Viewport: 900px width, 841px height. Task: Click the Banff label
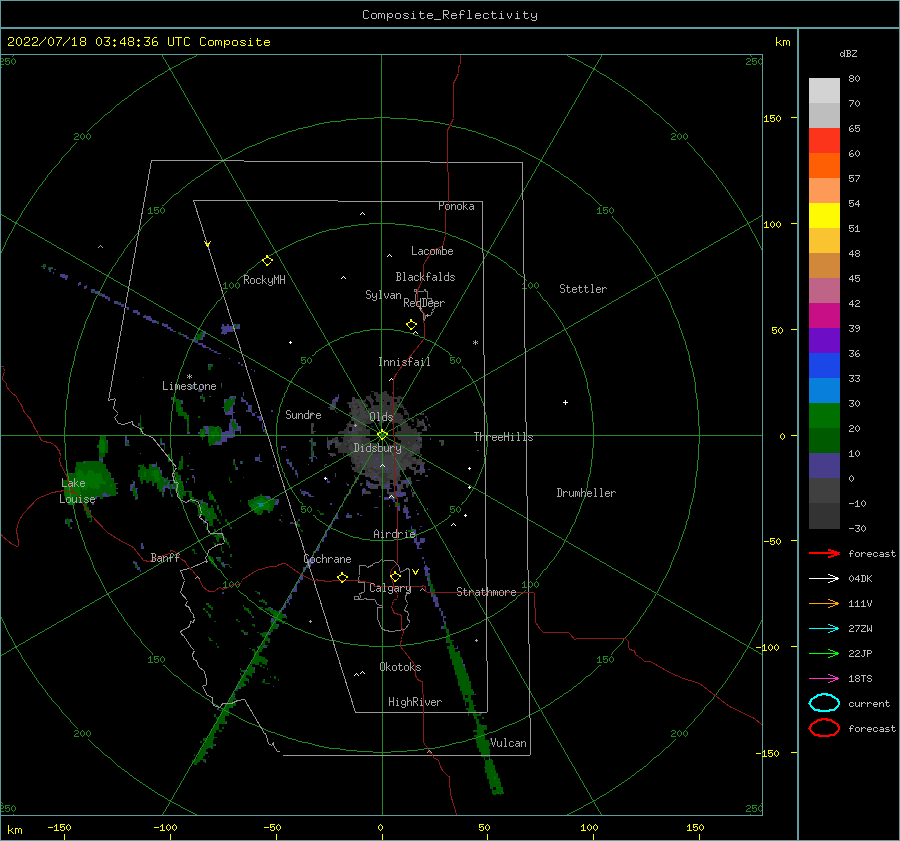click(165, 557)
